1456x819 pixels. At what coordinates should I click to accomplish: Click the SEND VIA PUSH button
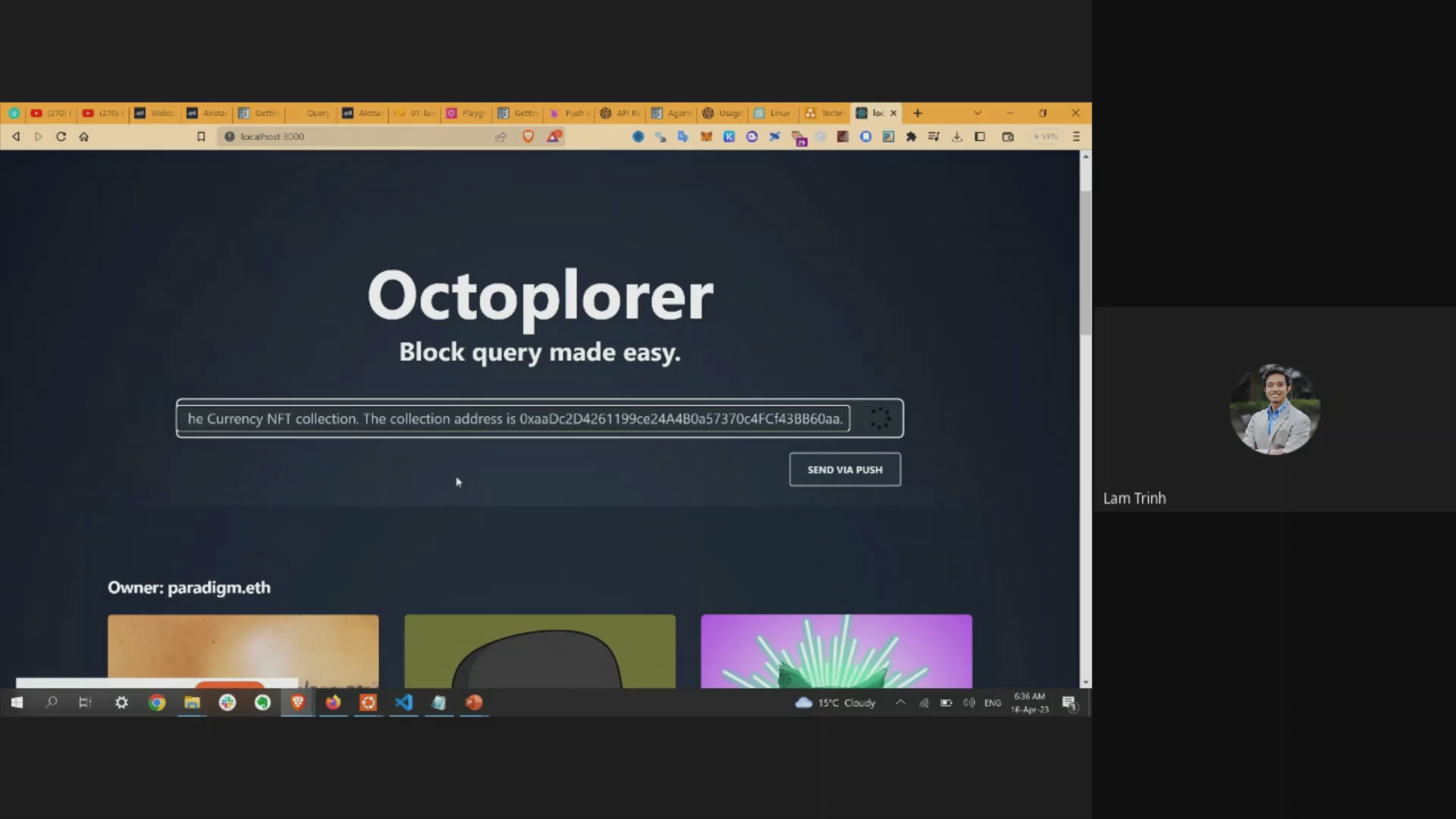(x=845, y=469)
